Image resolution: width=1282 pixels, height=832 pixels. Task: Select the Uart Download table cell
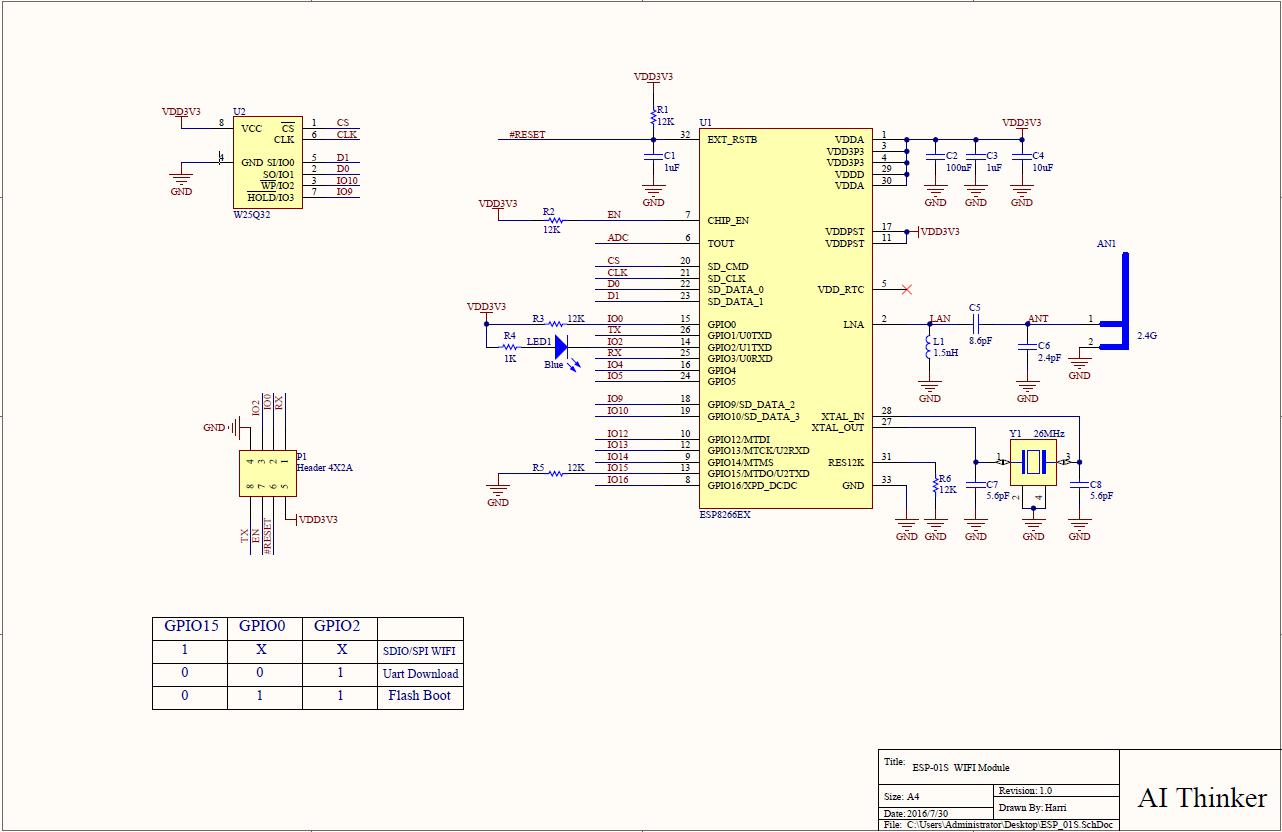pos(421,674)
